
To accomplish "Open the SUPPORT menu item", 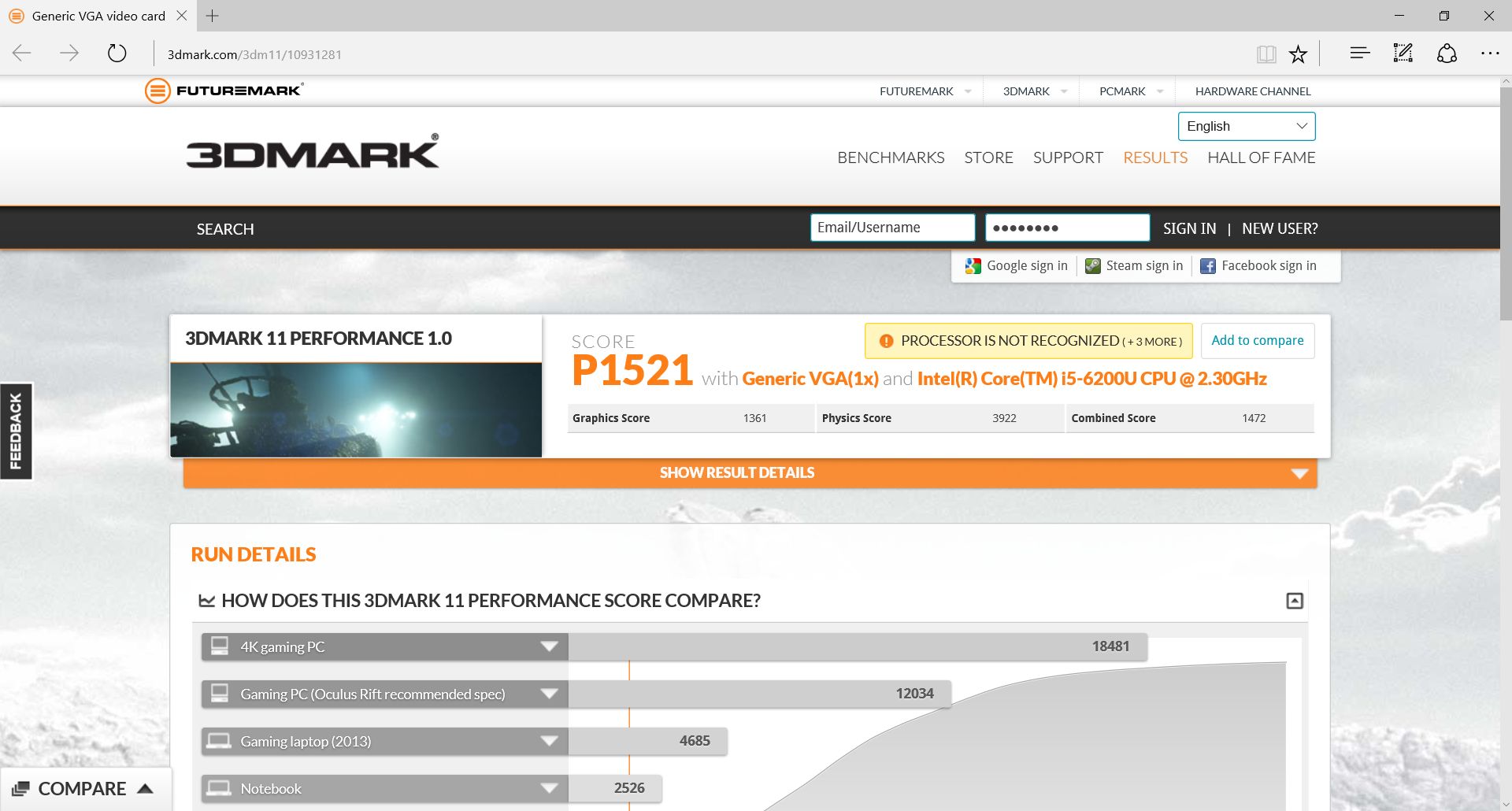I will [x=1068, y=157].
